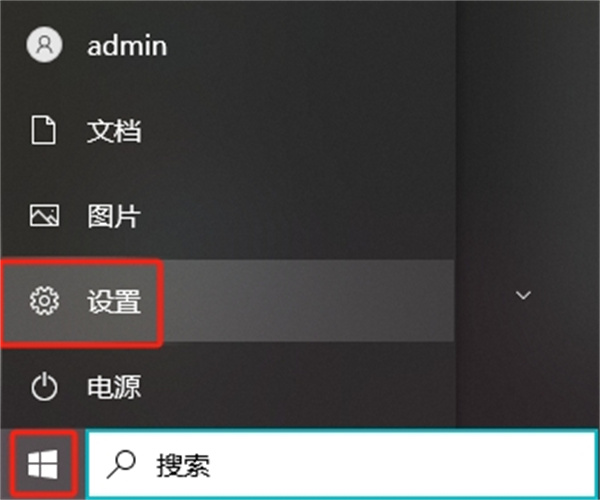Click the empty row space right of 图片
The height and width of the screenshot is (500, 600).
point(298,216)
